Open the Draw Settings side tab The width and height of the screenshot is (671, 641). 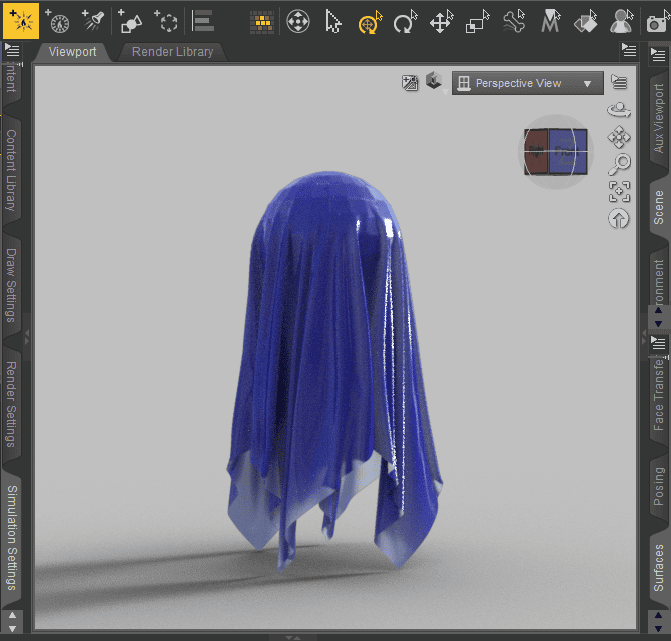pos(11,285)
